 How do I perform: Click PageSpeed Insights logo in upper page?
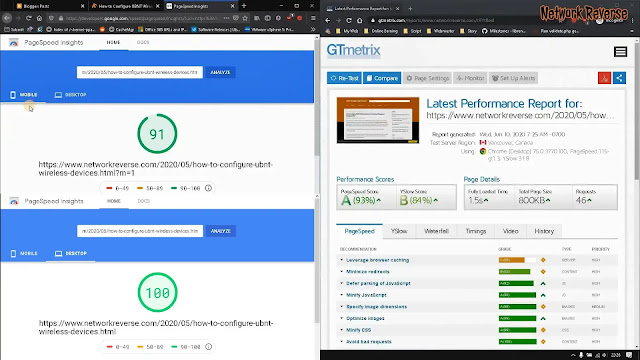click(13, 42)
